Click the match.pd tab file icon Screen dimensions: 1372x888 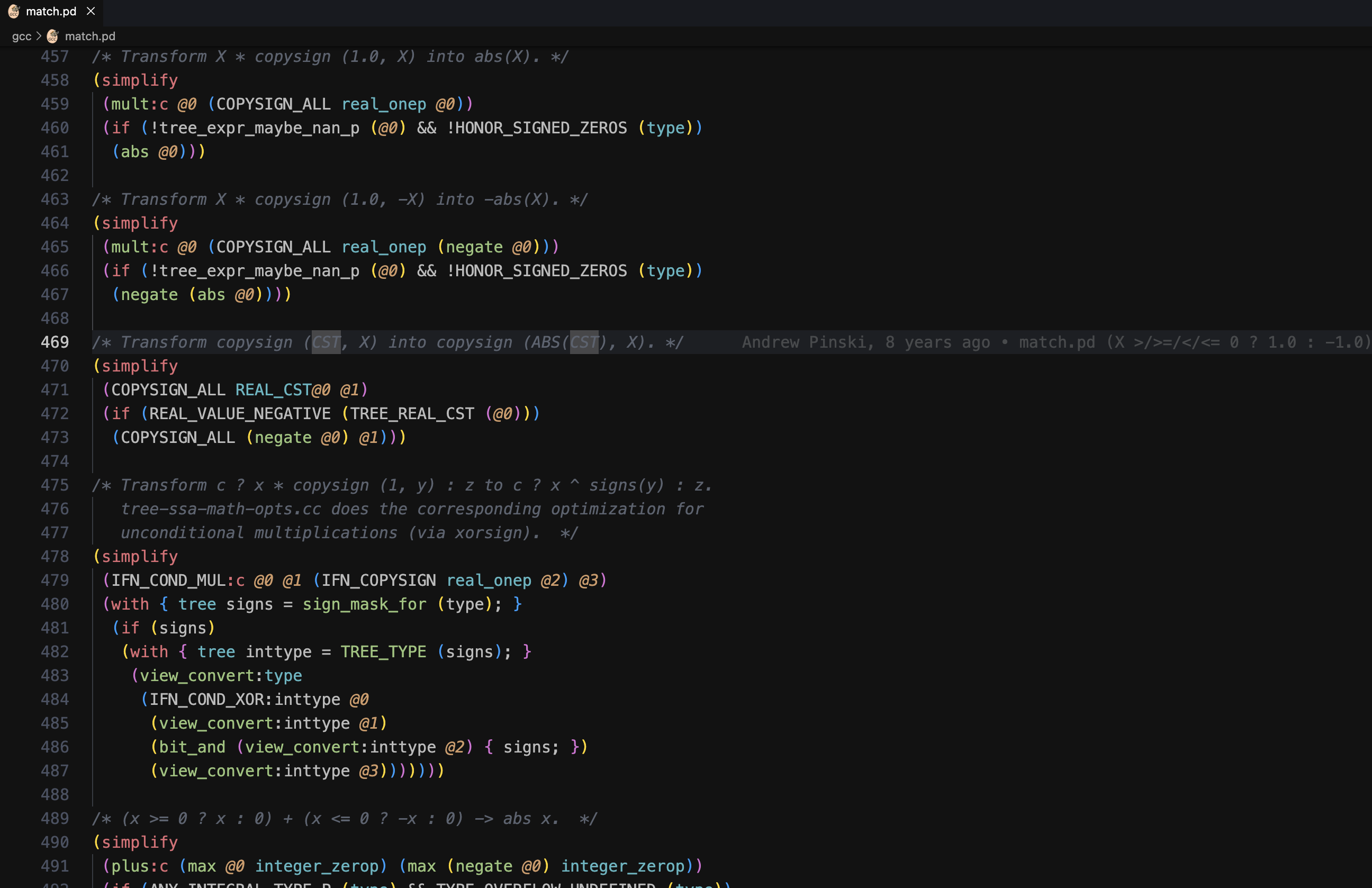14,11
